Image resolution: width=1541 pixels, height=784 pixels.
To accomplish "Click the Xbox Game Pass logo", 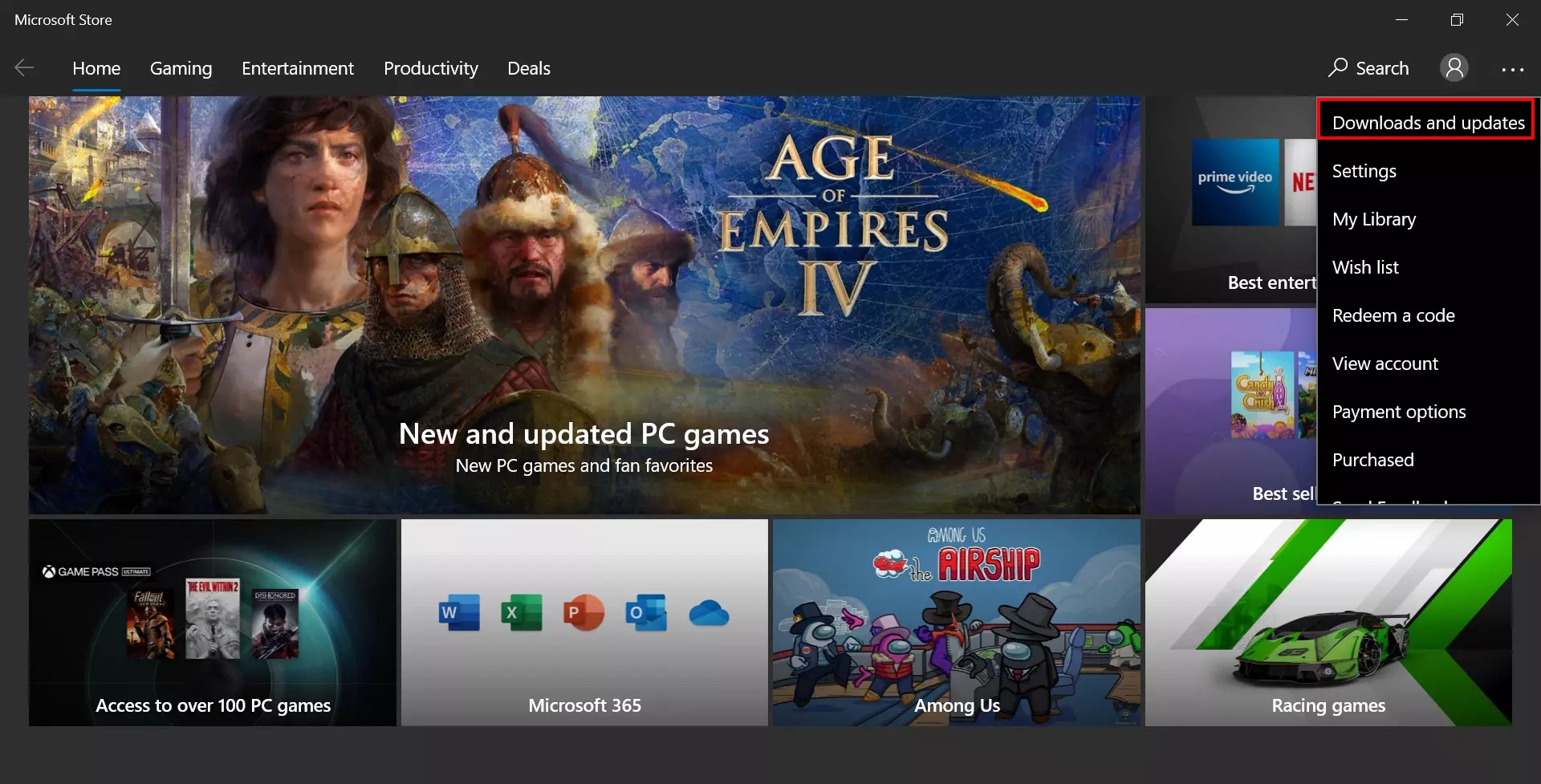I will pyautogui.click(x=96, y=572).
